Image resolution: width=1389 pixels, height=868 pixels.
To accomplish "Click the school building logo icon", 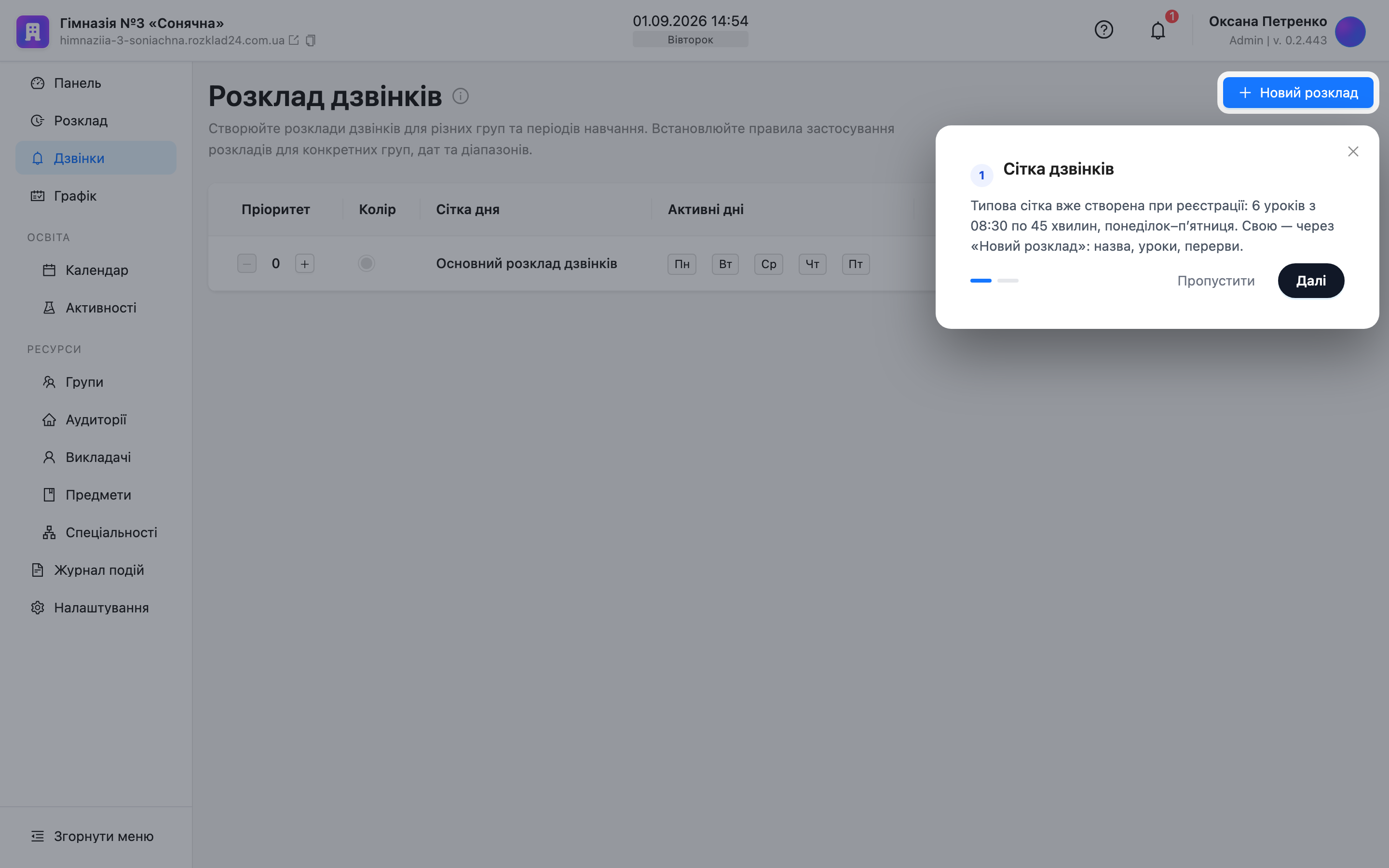I will (33, 31).
